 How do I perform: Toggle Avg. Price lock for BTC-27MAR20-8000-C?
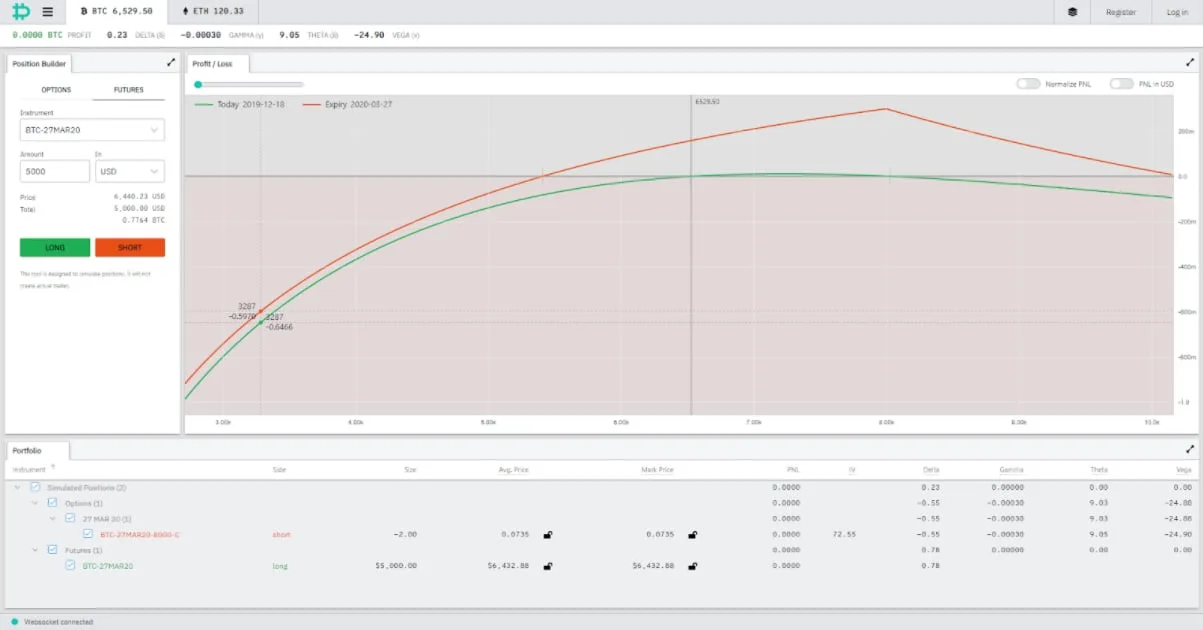pyautogui.click(x=547, y=534)
